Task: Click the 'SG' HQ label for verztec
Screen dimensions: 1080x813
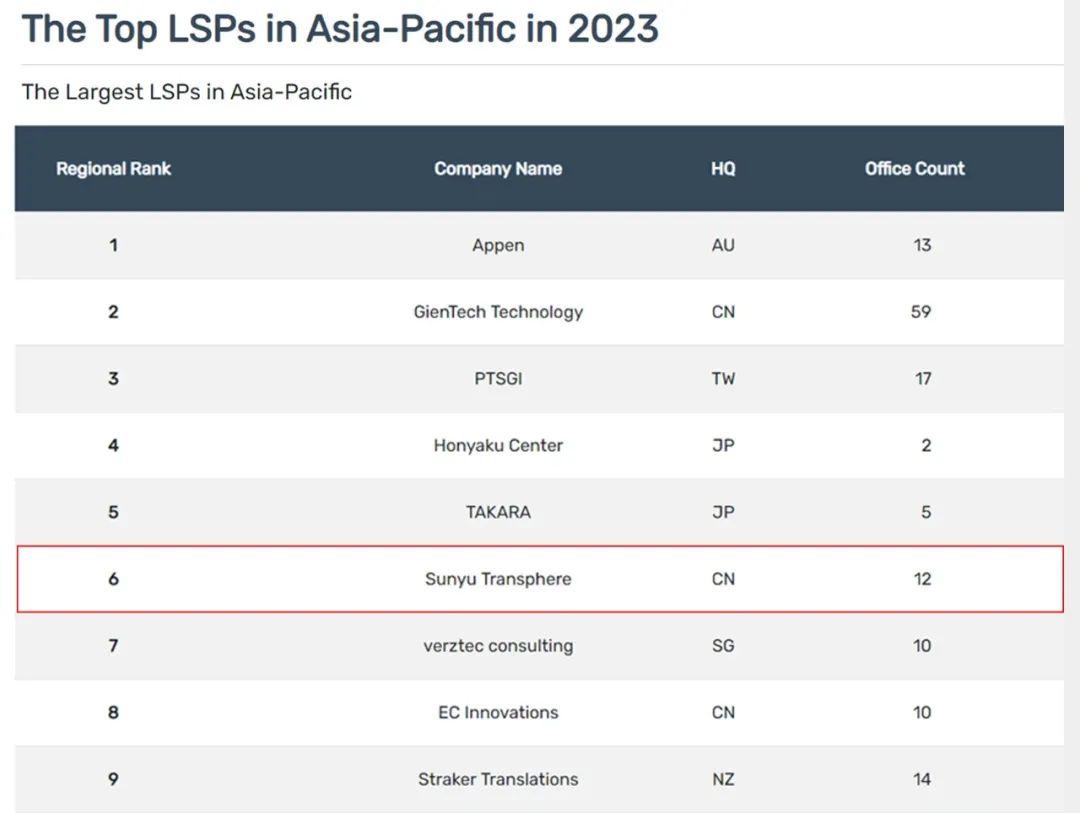Action: pos(723,646)
